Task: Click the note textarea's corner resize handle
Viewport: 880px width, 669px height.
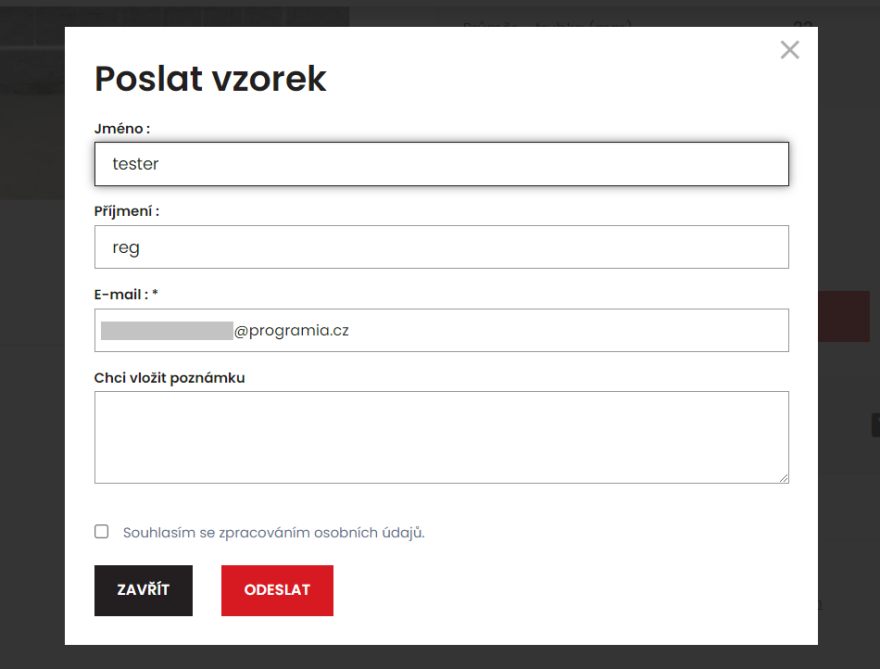Action: (783, 478)
